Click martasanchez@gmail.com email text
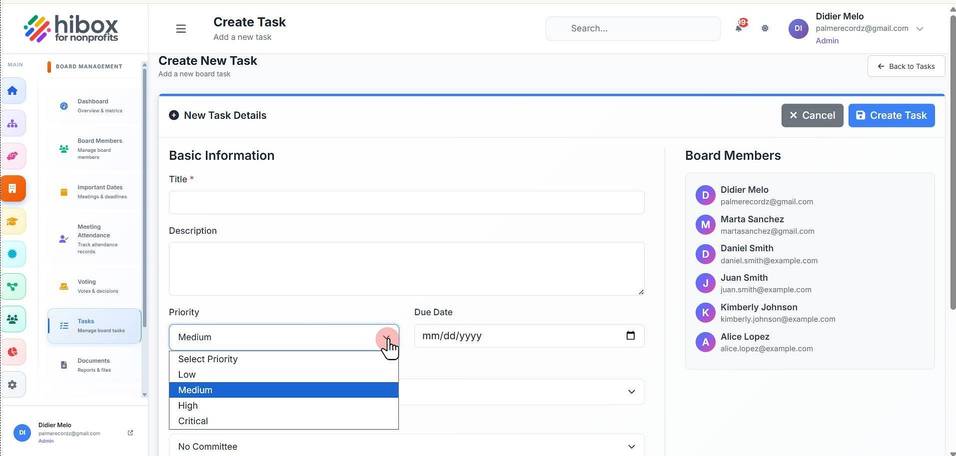The width and height of the screenshot is (956, 456). coord(767,231)
